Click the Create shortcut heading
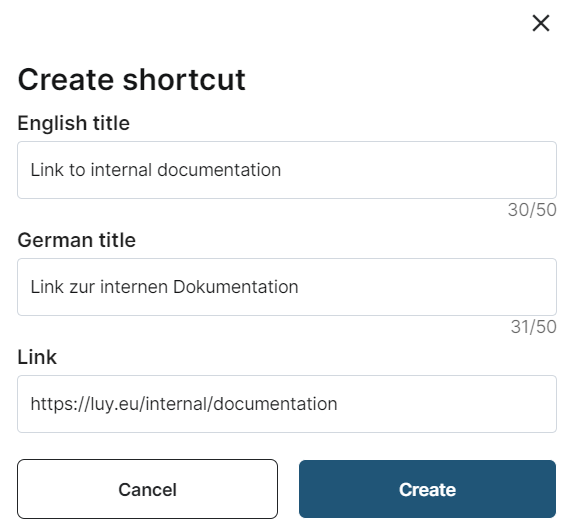The image size is (575, 527). (x=131, y=80)
